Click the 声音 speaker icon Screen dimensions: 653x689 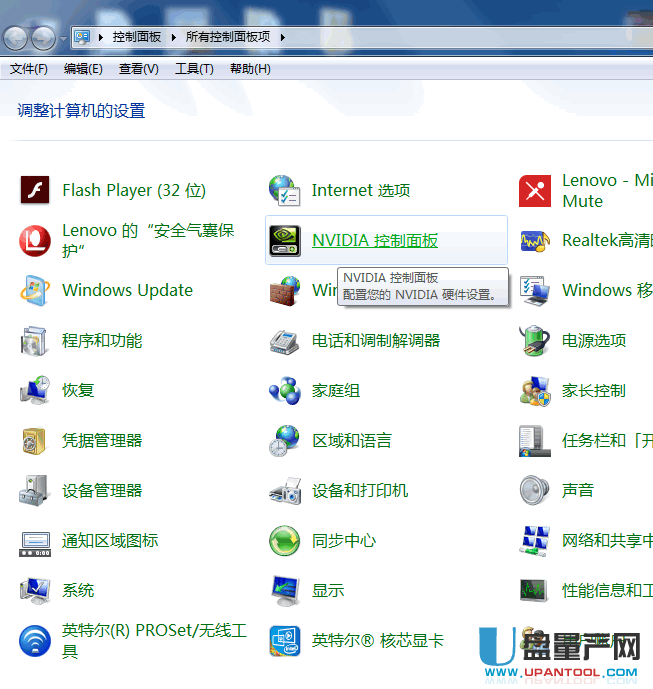tap(535, 491)
